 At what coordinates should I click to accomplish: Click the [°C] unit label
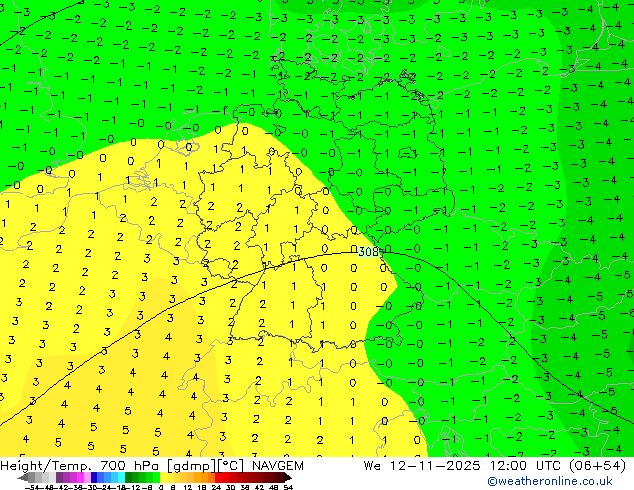(x=230, y=466)
